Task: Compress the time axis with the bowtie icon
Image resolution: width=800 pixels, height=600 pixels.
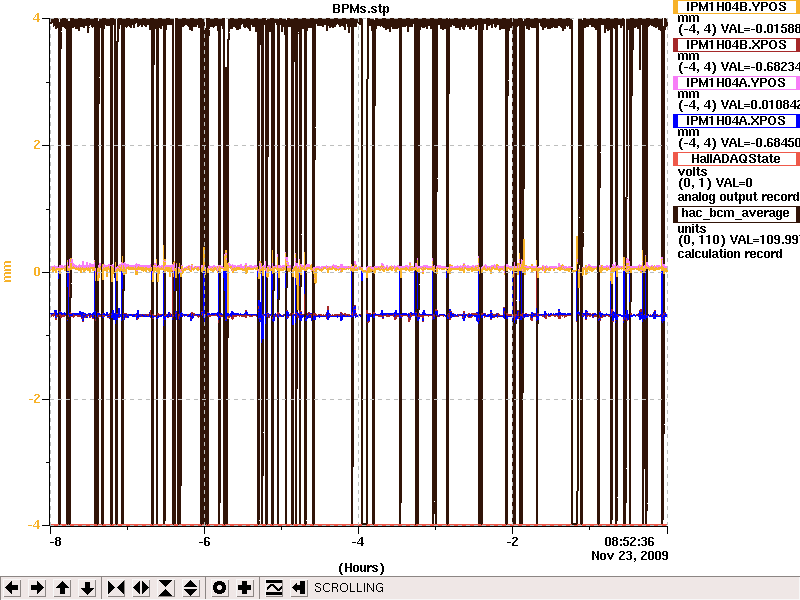Action: [x=116, y=588]
